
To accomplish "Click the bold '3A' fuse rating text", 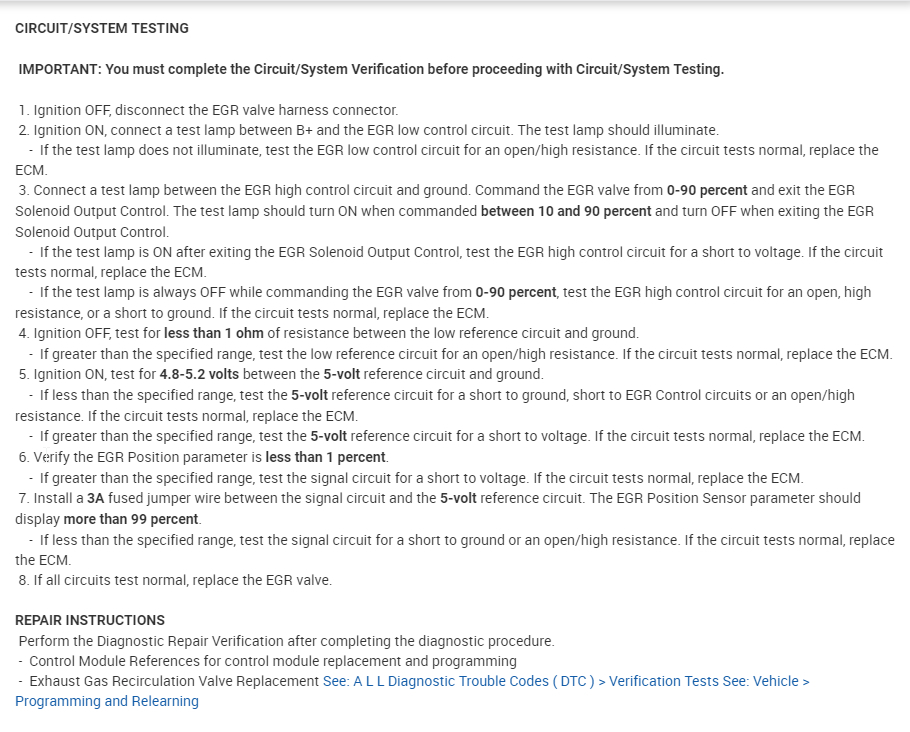I will click(93, 498).
